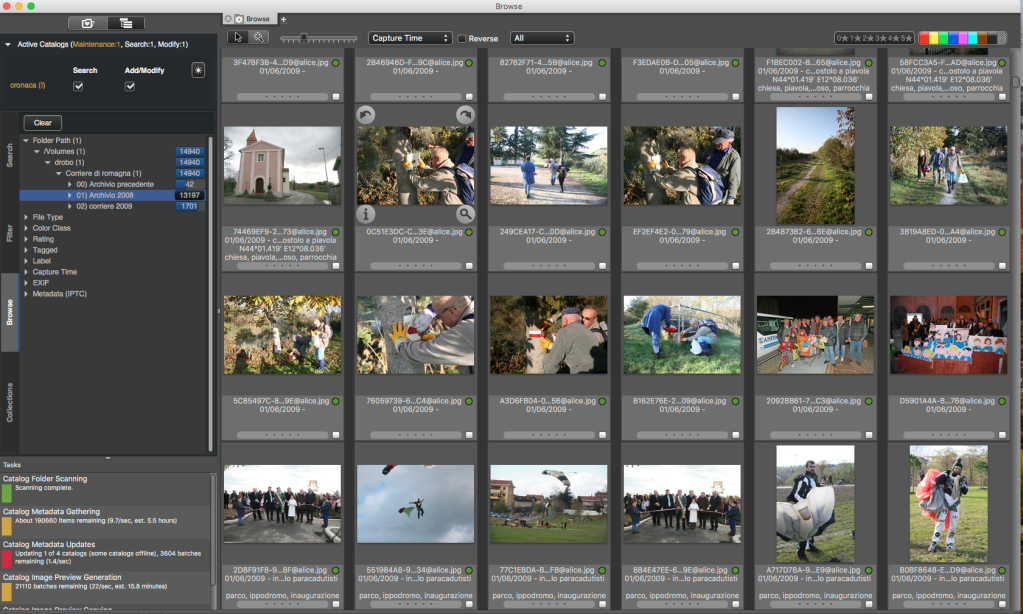Select the arrow pointer tool
The image size is (1023, 614).
[238, 38]
